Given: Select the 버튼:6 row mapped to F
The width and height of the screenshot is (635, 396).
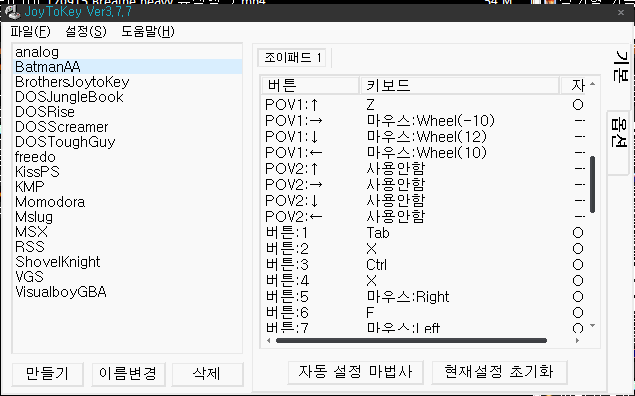Looking at the screenshot, I should [424, 313].
